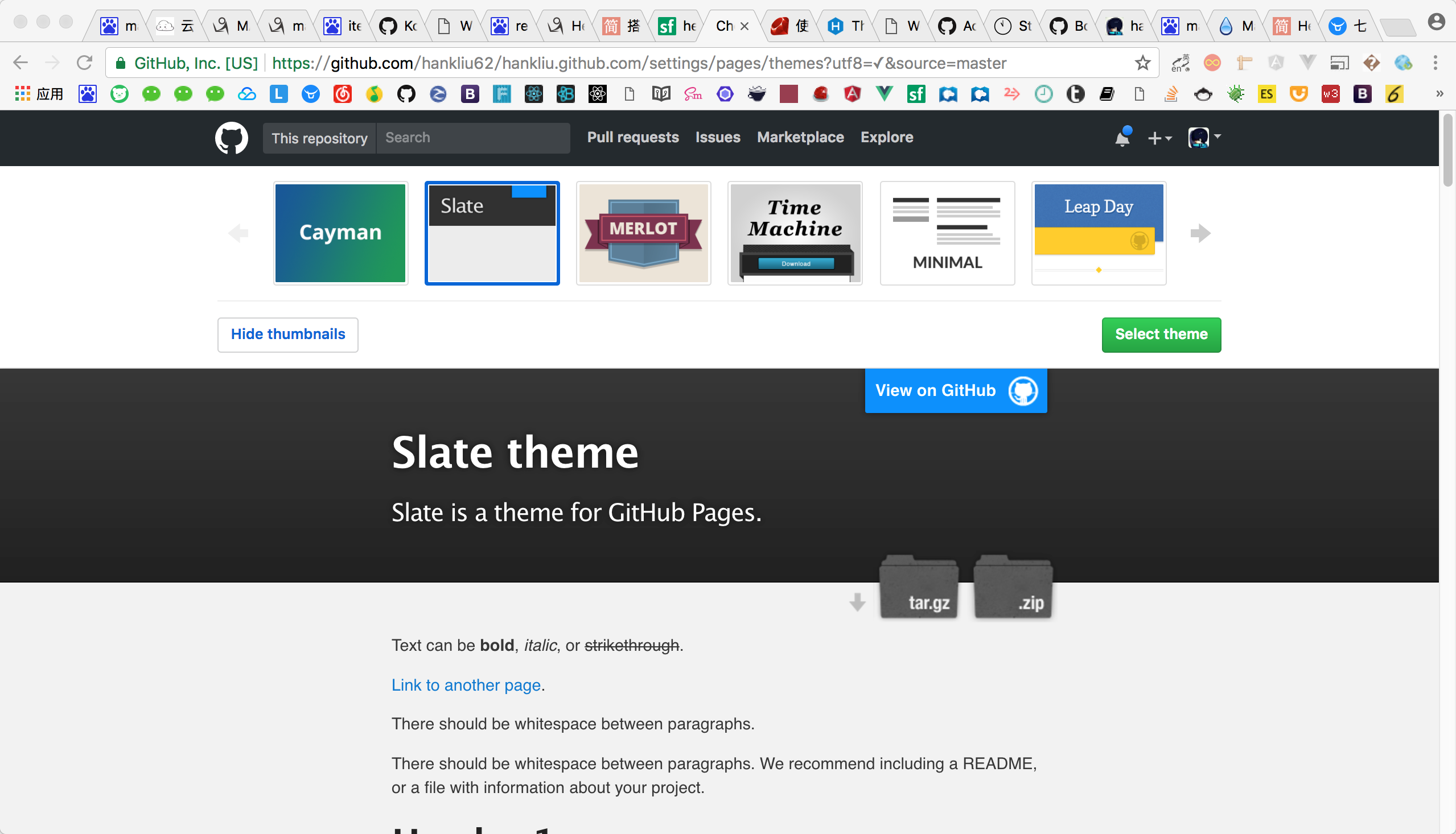Focus the GitHub Search input

coord(473,138)
